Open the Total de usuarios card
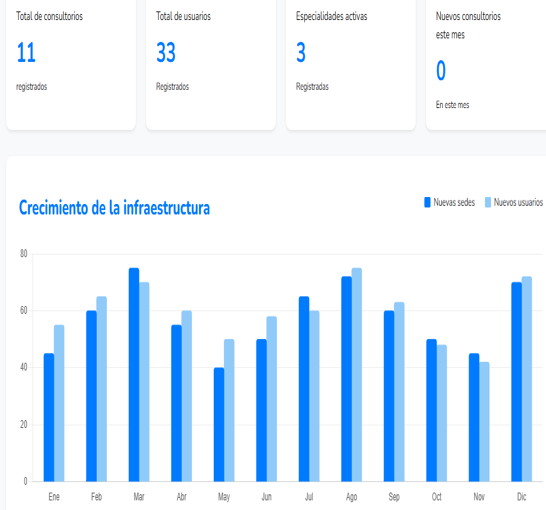The image size is (546, 510). pyautogui.click(x=211, y=64)
